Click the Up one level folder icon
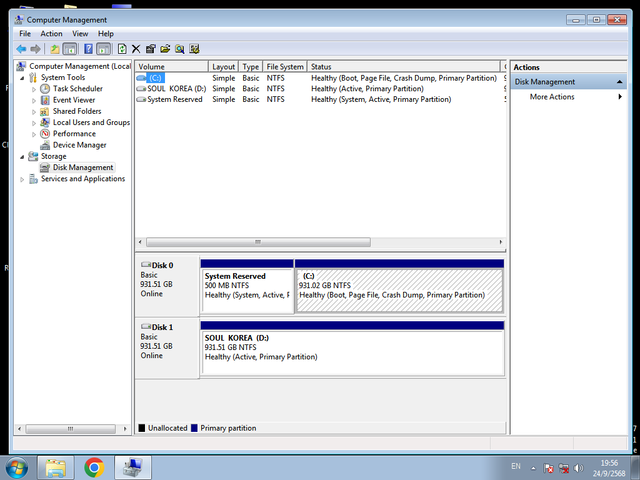640x480 pixels. tap(55, 49)
